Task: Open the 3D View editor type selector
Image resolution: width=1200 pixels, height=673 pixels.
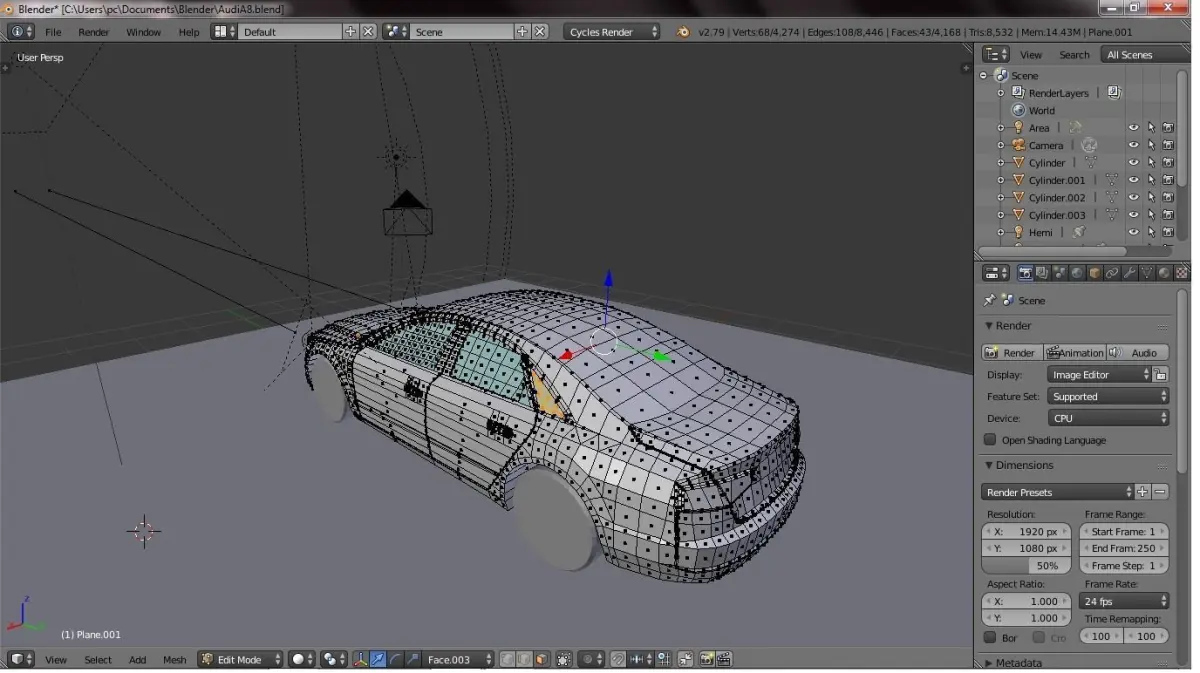Action: coord(21,660)
